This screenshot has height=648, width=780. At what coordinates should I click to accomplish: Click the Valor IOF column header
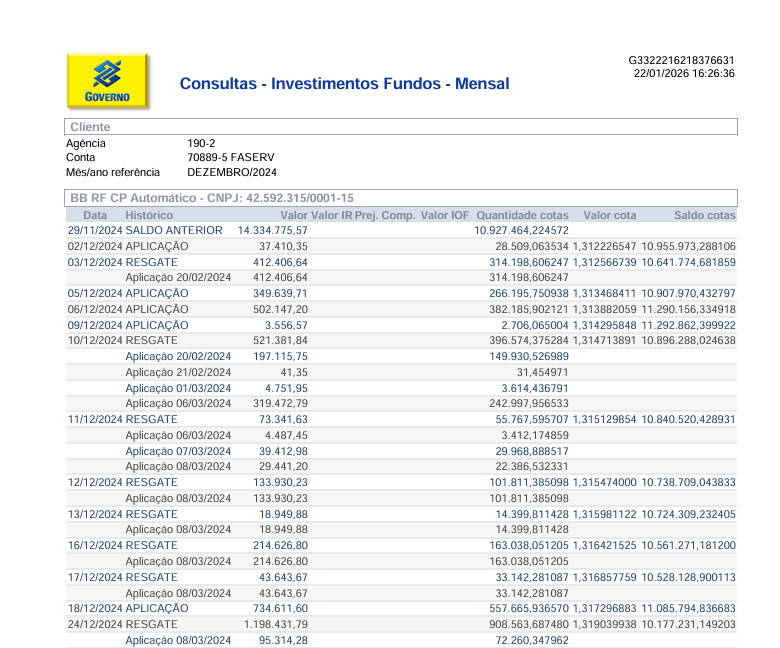pyautogui.click(x=445, y=215)
